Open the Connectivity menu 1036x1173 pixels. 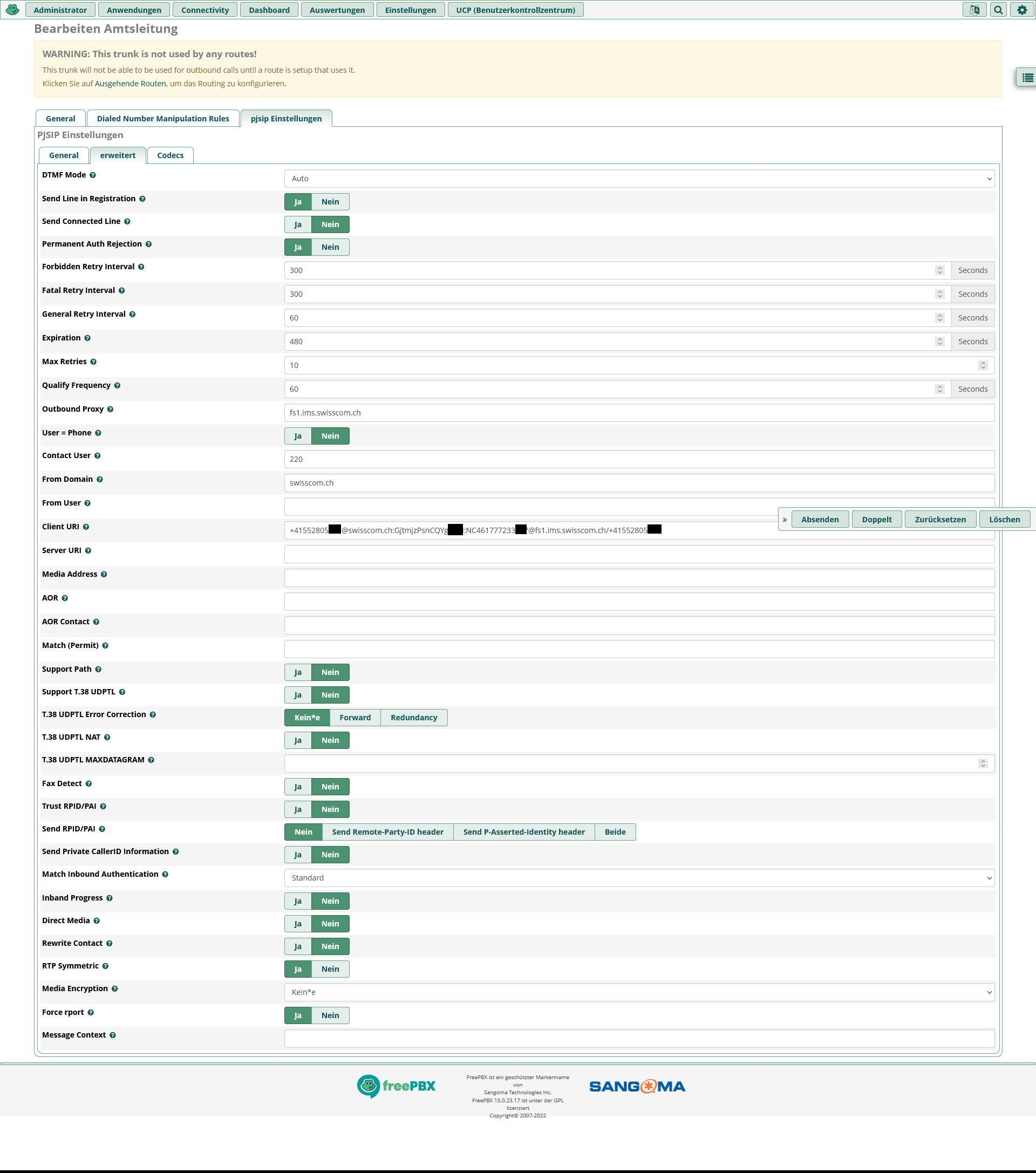click(x=205, y=10)
